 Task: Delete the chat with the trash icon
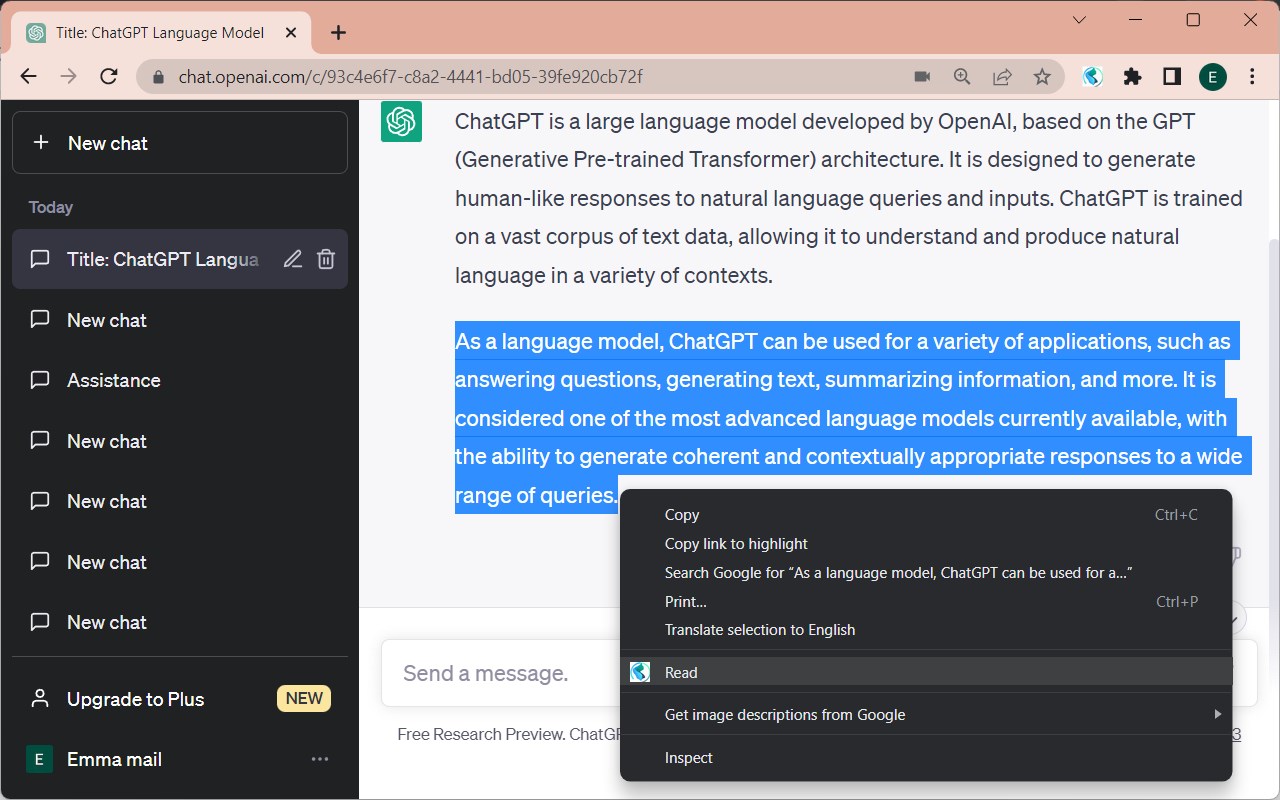click(326, 260)
